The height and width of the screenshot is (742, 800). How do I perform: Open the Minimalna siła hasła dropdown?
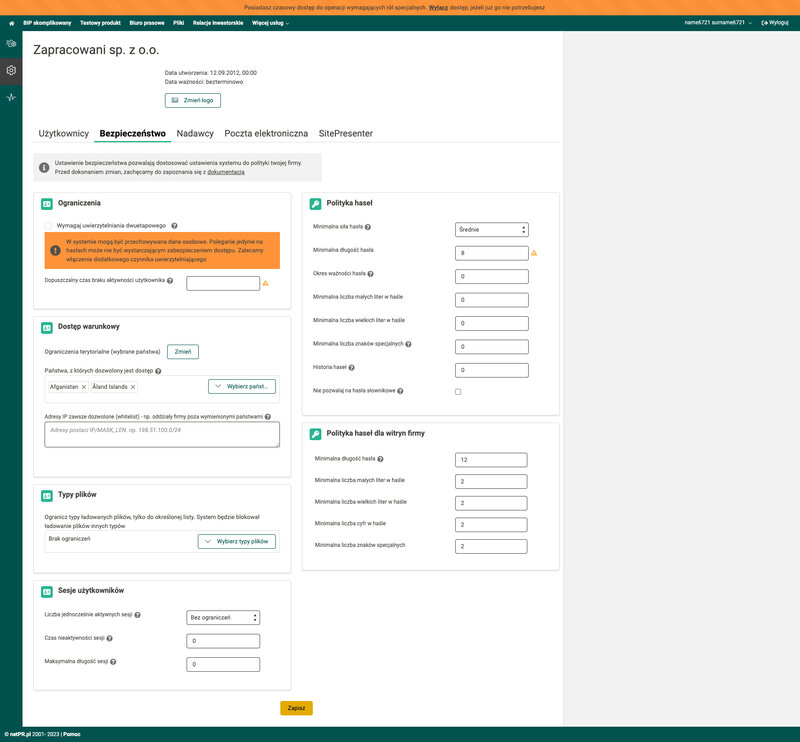coord(491,230)
